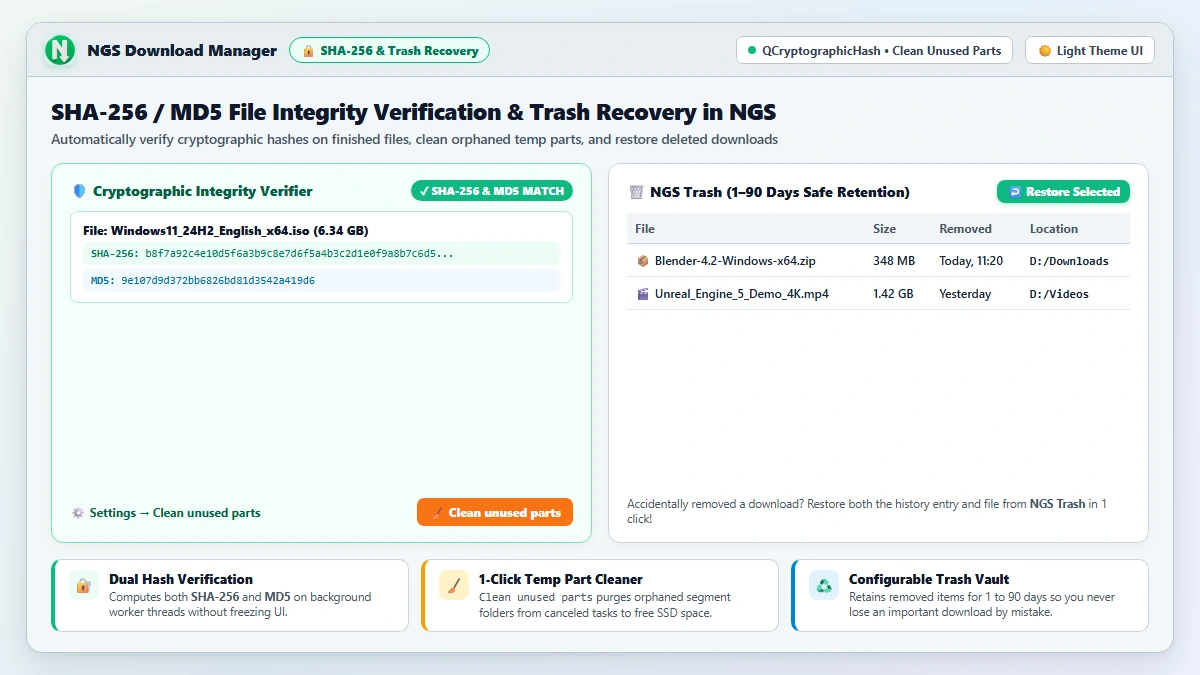Click the Location column header

pos(1054,229)
